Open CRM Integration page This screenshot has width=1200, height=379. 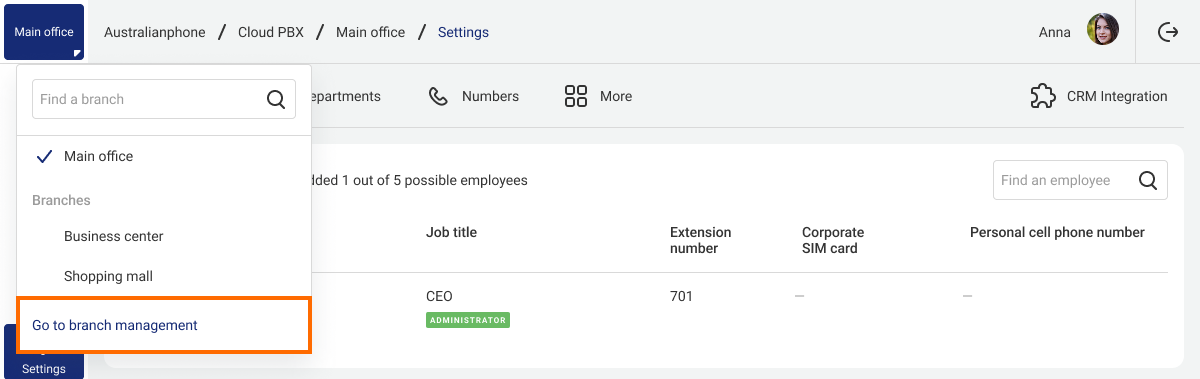pyautogui.click(x=1099, y=96)
